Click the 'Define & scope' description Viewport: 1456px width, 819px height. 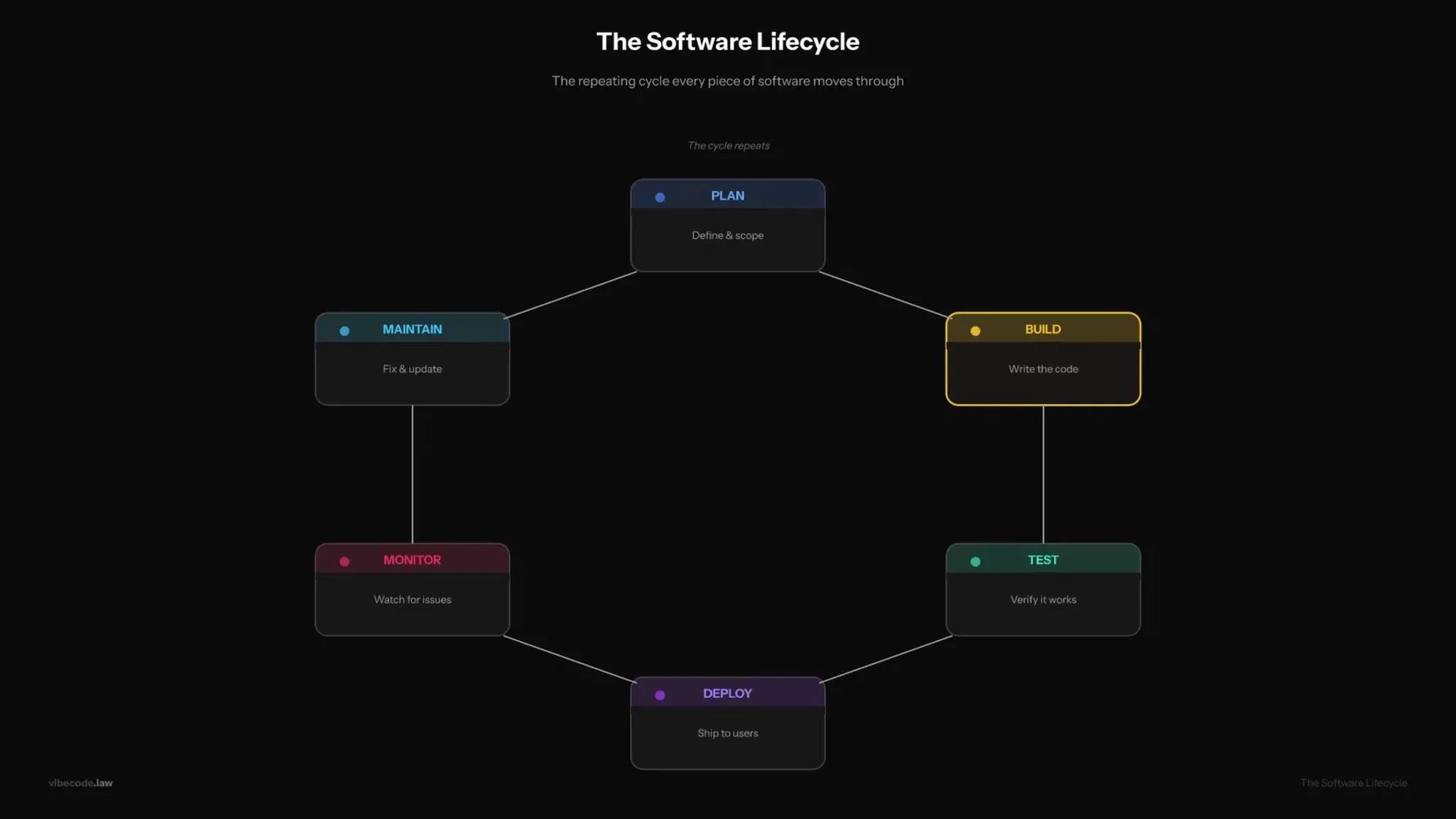point(727,235)
